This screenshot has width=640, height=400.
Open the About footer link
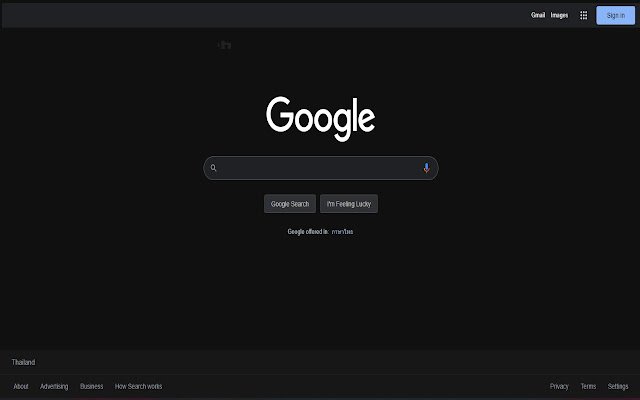click(x=21, y=386)
